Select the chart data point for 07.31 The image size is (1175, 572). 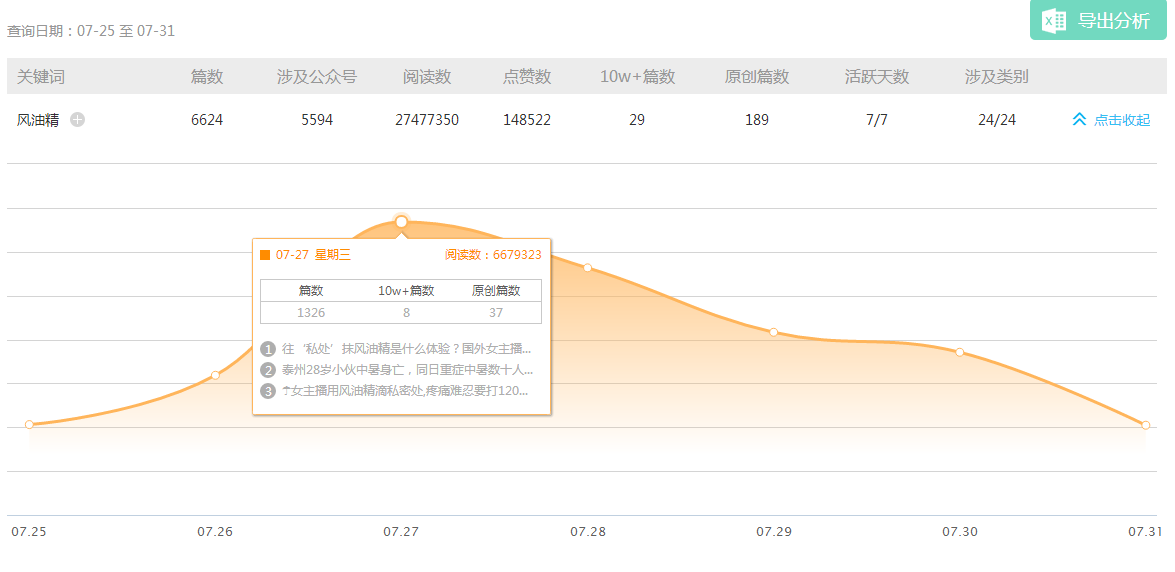click(x=1146, y=425)
